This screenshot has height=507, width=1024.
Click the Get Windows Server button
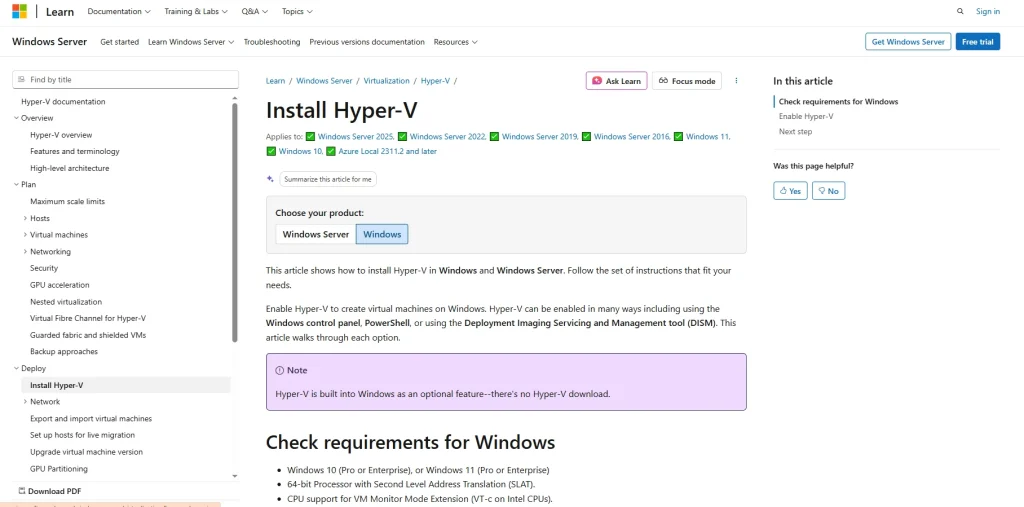click(908, 42)
